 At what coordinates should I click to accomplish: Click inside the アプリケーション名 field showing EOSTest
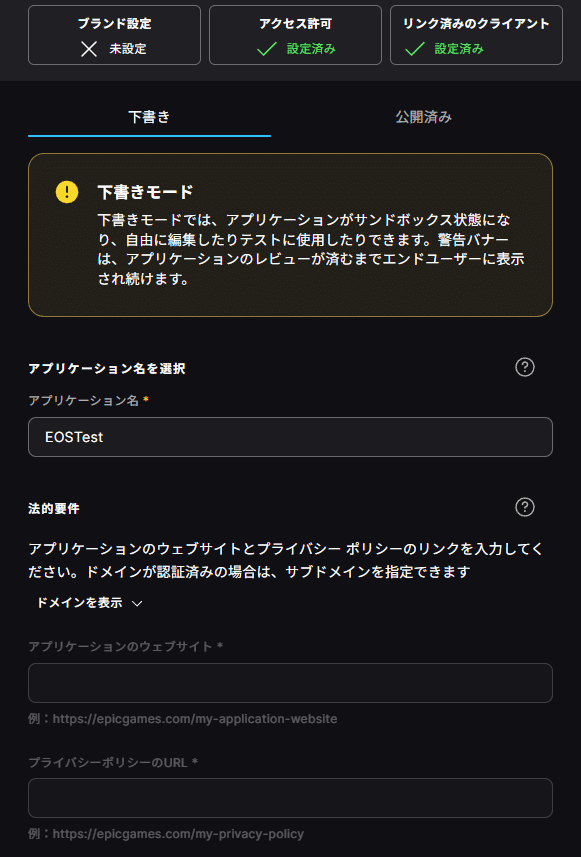(290, 437)
